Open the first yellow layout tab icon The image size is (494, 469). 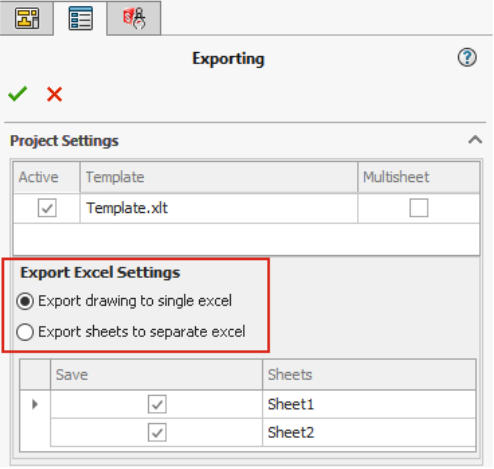pyautogui.click(x=27, y=18)
